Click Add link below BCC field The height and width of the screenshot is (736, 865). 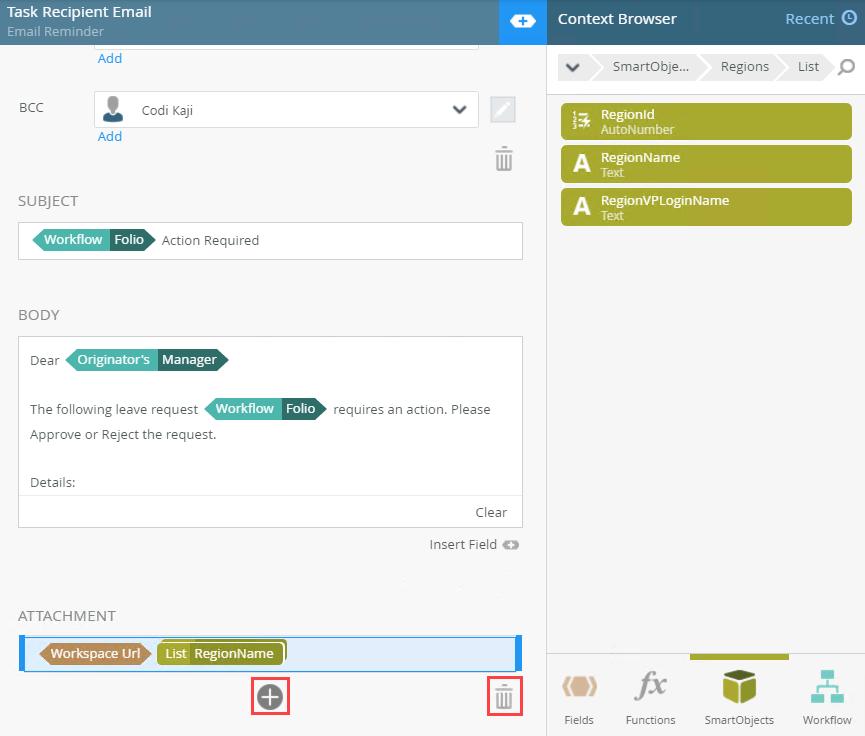110,136
